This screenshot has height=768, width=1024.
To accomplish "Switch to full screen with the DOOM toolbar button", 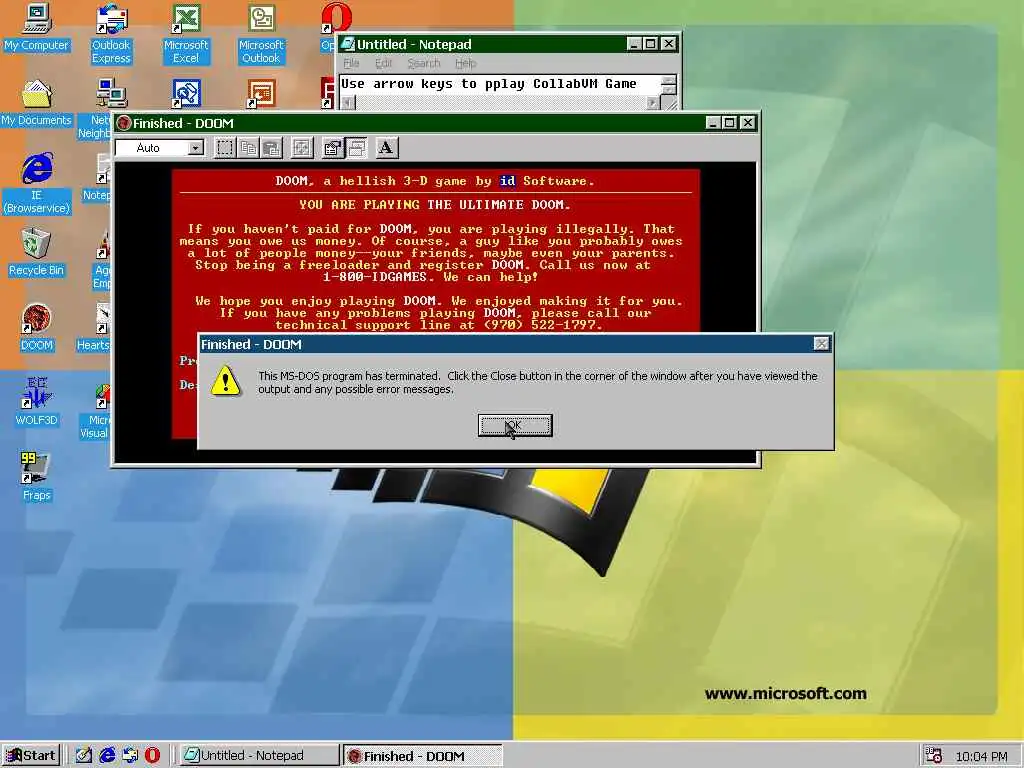I will coord(302,148).
